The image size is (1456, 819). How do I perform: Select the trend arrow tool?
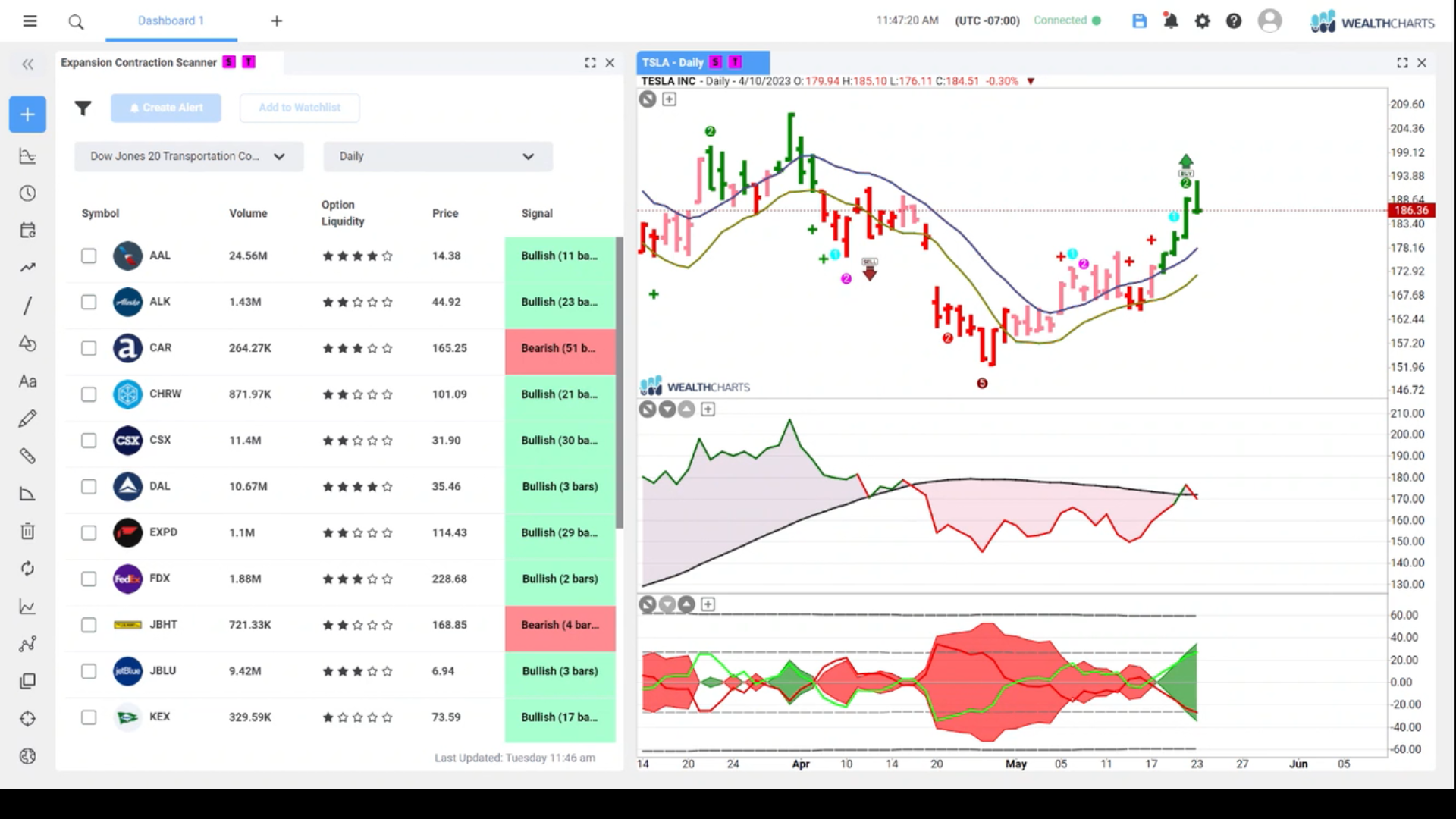(x=28, y=268)
